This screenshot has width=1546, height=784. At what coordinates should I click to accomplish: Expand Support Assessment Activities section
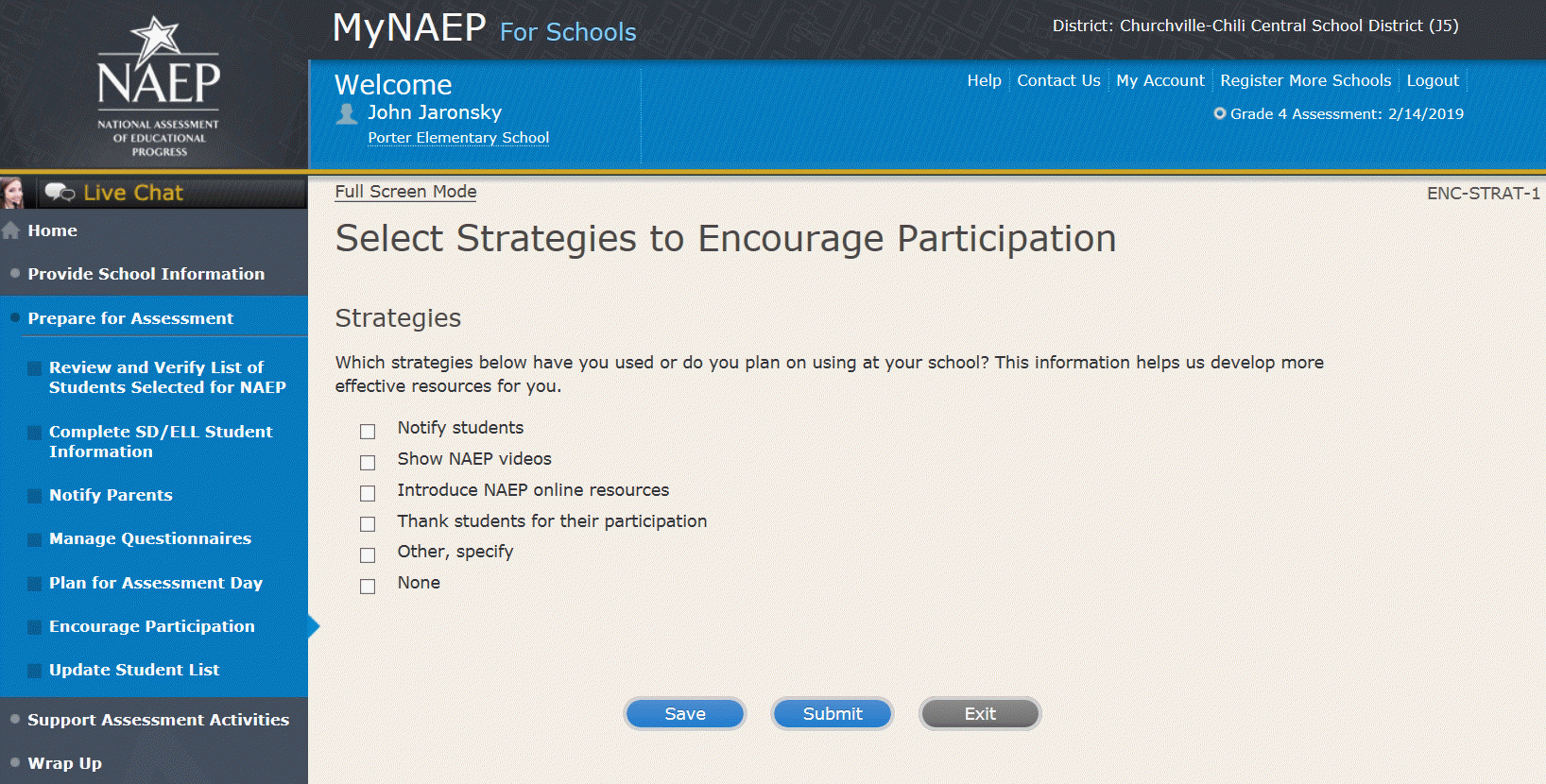(158, 720)
